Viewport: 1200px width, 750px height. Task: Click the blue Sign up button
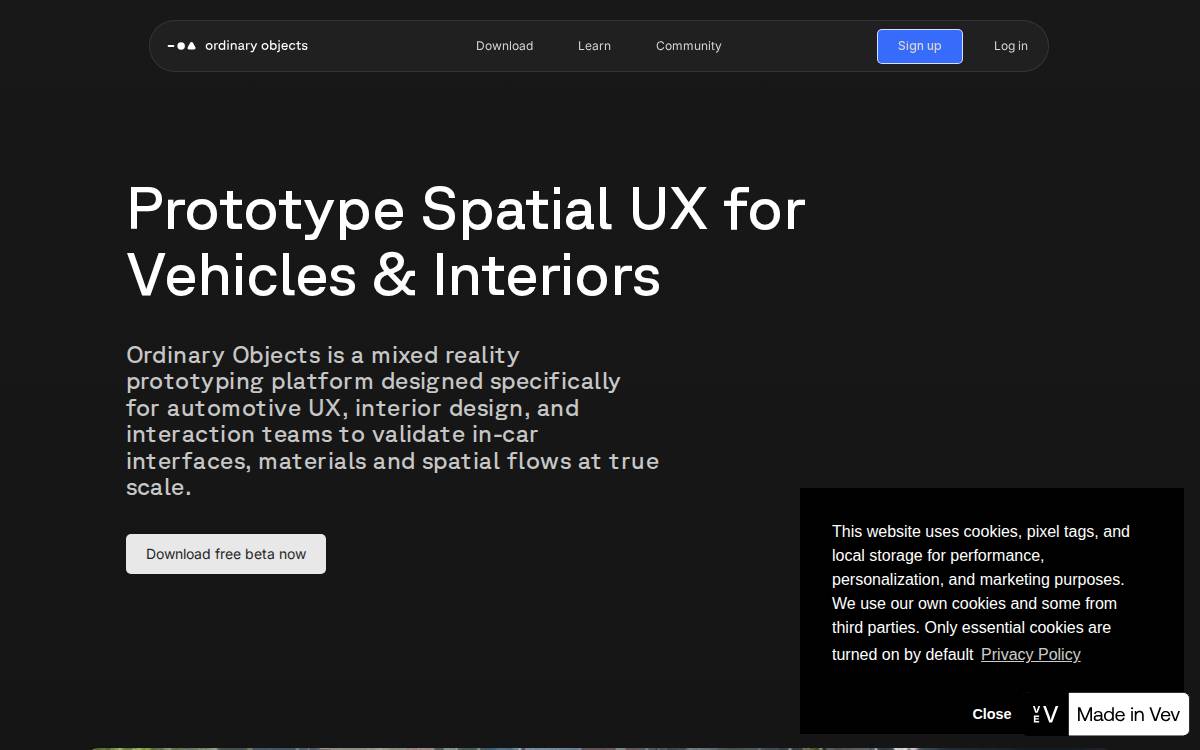[920, 46]
